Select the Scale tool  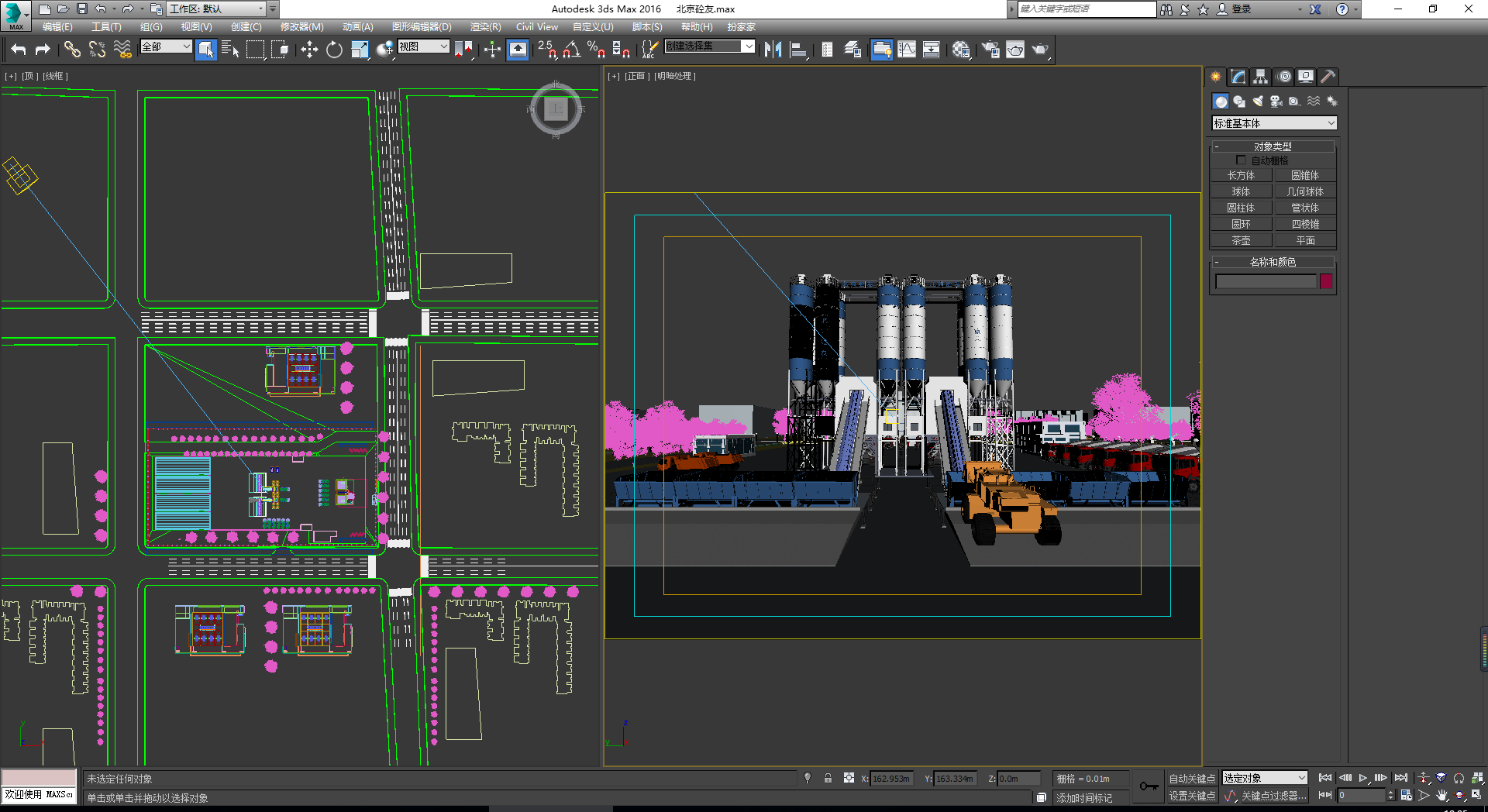(x=360, y=50)
